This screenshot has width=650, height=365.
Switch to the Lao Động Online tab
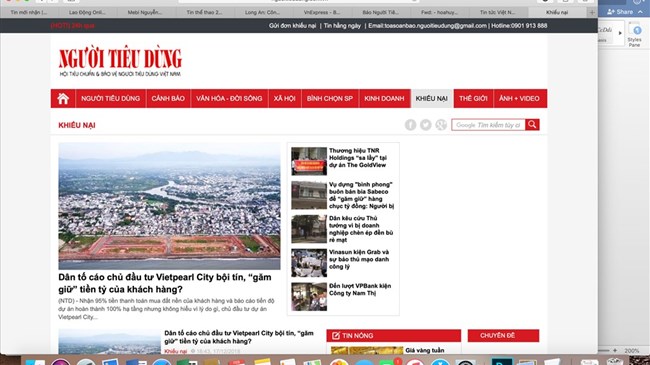(x=87, y=12)
